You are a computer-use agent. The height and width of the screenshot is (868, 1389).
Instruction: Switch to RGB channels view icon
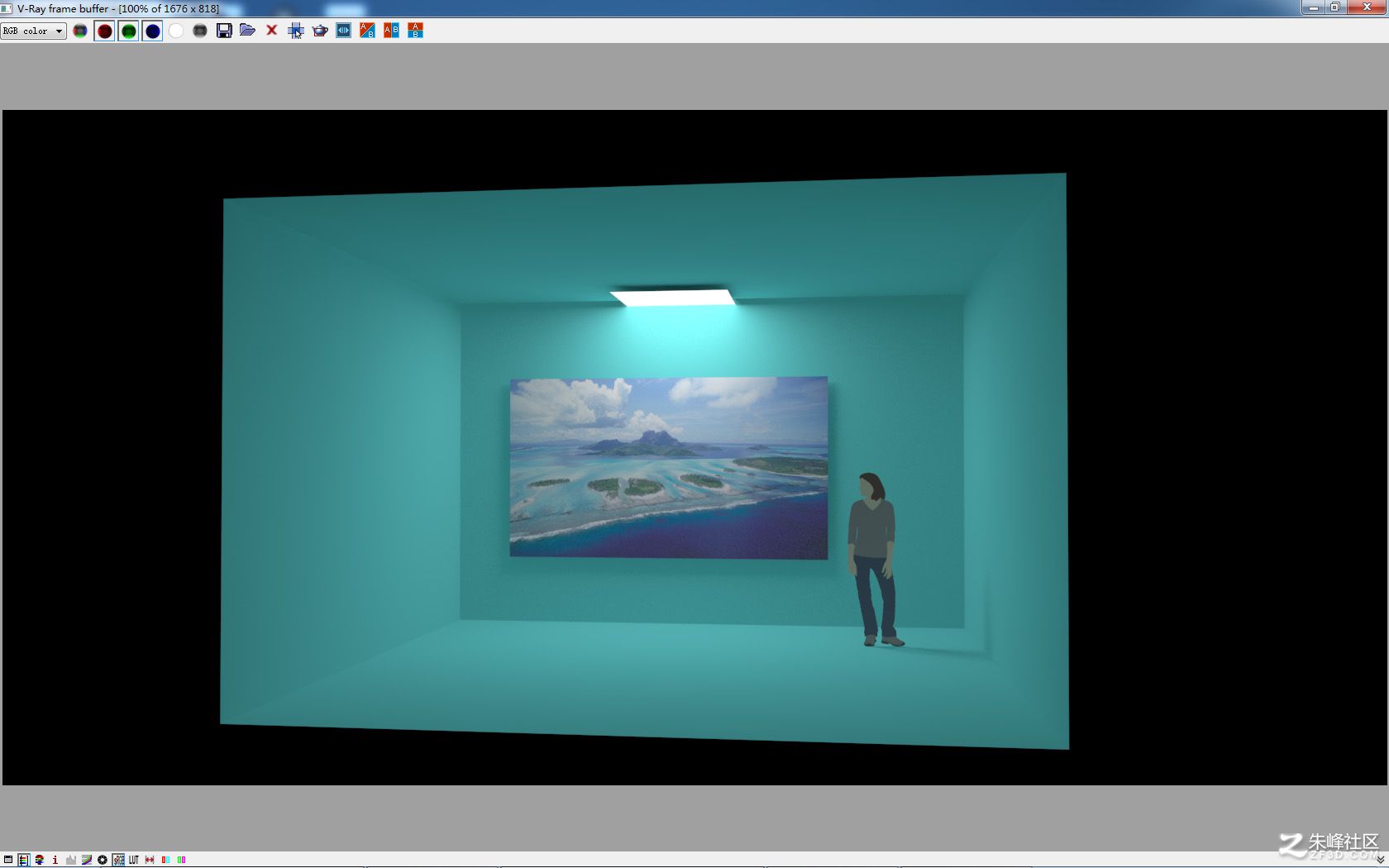[x=80, y=31]
